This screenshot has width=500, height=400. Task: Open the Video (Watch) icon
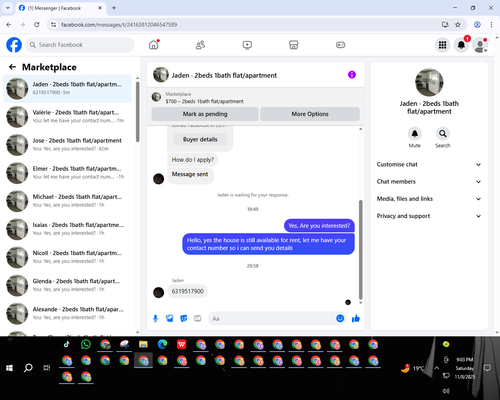click(247, 45)
